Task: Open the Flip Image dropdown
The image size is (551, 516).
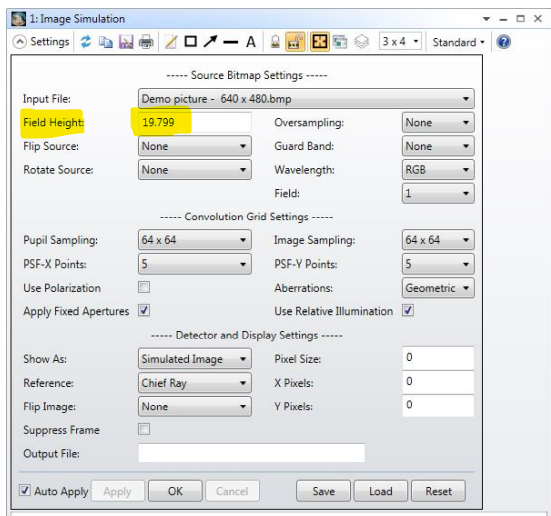Action: click(x=195, y=407)
